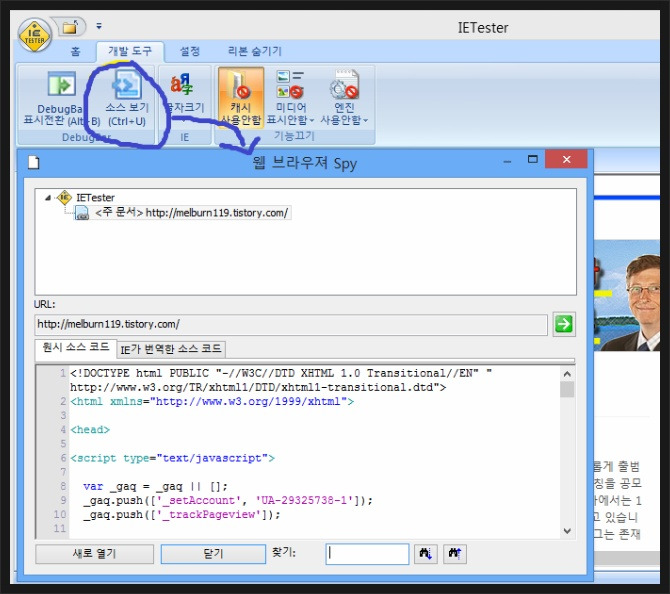Image resolution: width=670 pixels, height=594 pixels.
Task: Toggle the 캐시 사용안함 button
Action: (241, 97)
